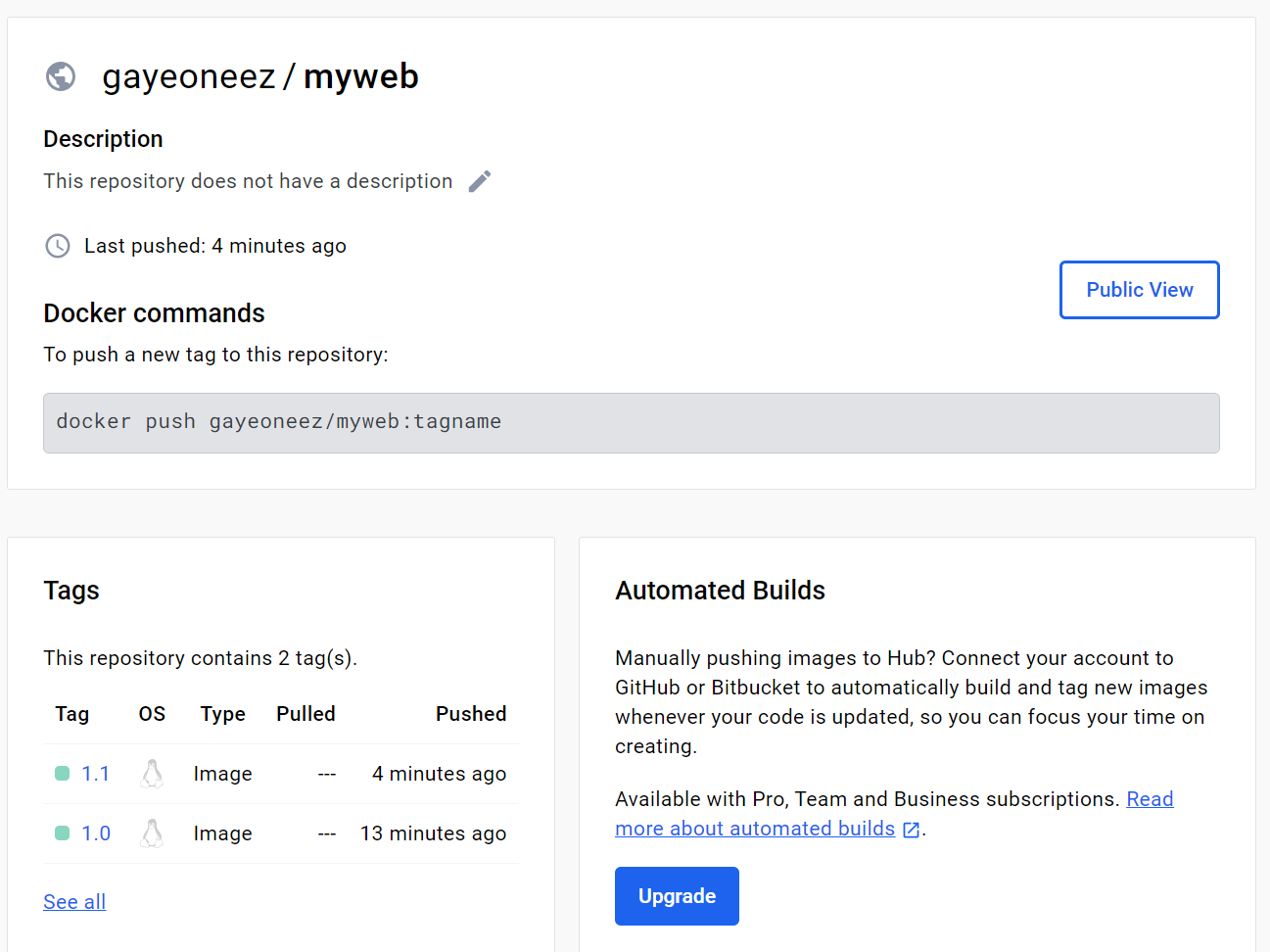
Task: Open the Public View page
Action: tap(1139, 290)
